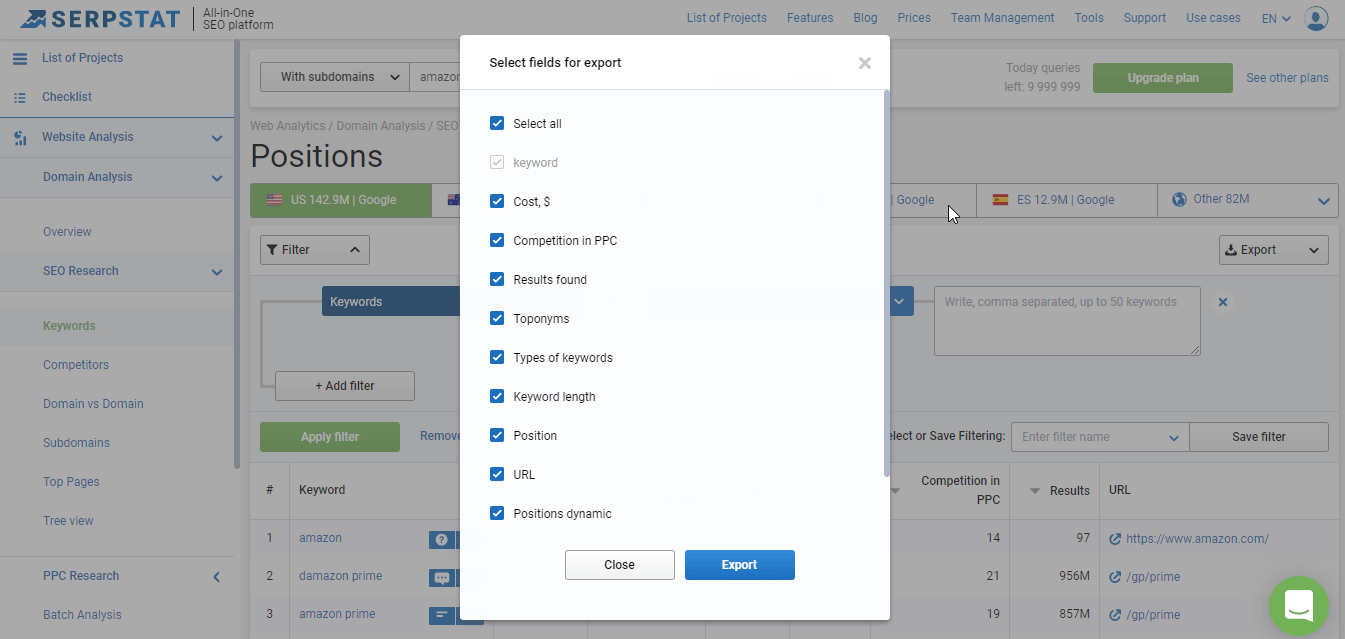
Task: Uncheck the Position checkbox
Action: coord(497,435)
